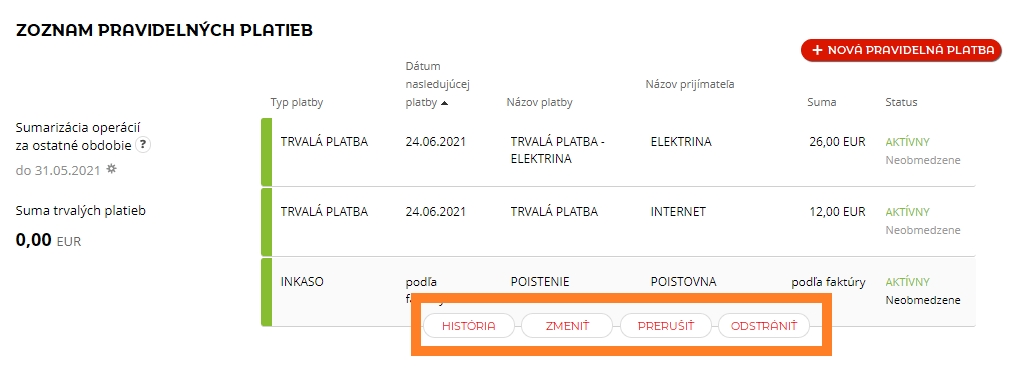The image size is (1019, 387).
Task: Click plus icon on Nová pravidelná platba
Action: pos(818,50)
